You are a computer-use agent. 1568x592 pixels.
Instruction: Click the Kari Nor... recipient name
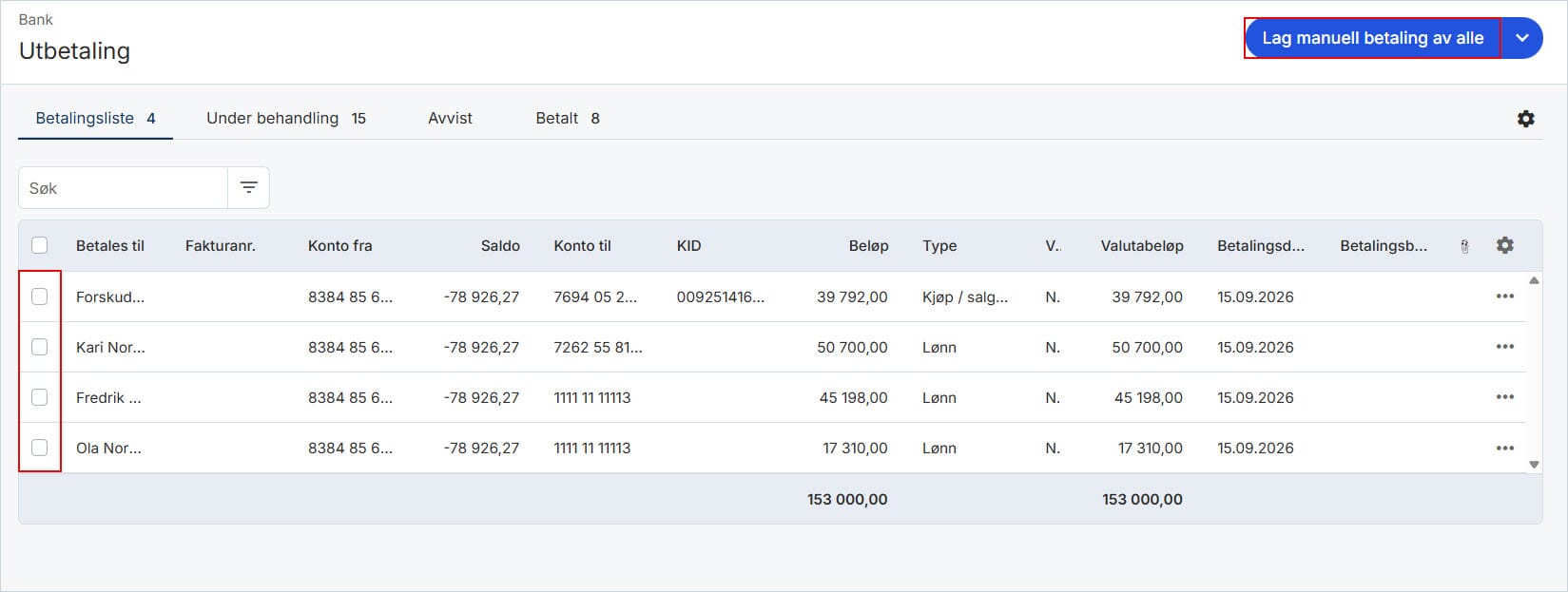(110, 347)
